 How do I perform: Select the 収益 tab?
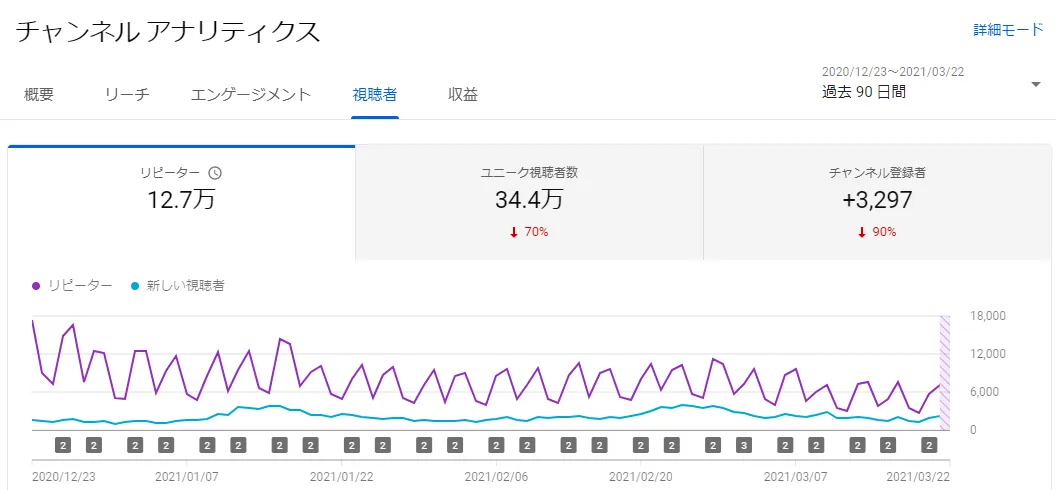pos(463,95)
